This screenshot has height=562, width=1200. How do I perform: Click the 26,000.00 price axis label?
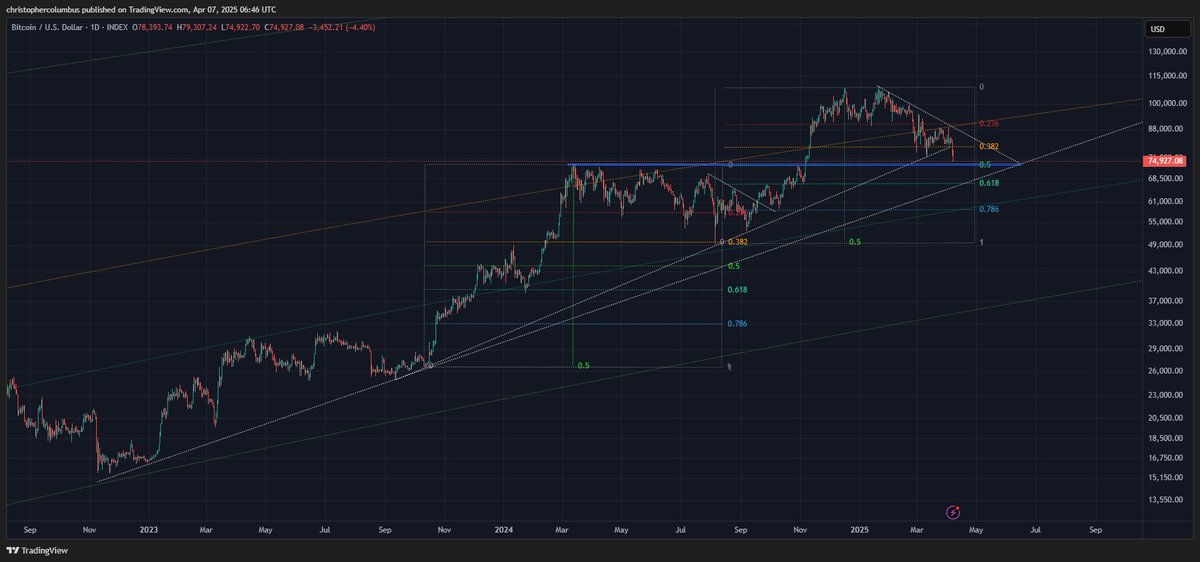1165,371
